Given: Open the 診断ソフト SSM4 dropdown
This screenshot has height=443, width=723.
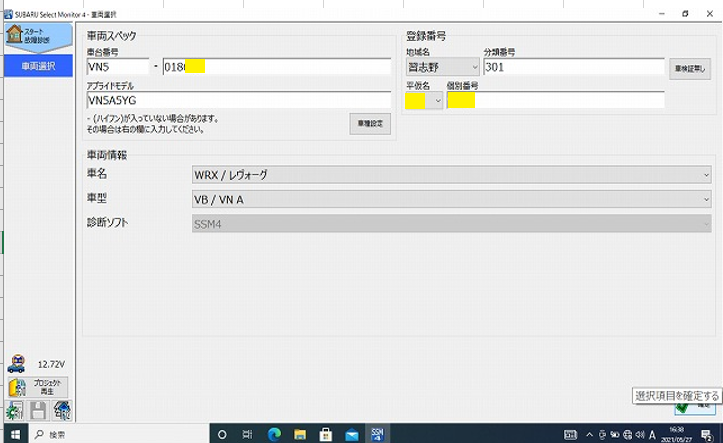Looking at the screenshot, I should pos(451,224).
